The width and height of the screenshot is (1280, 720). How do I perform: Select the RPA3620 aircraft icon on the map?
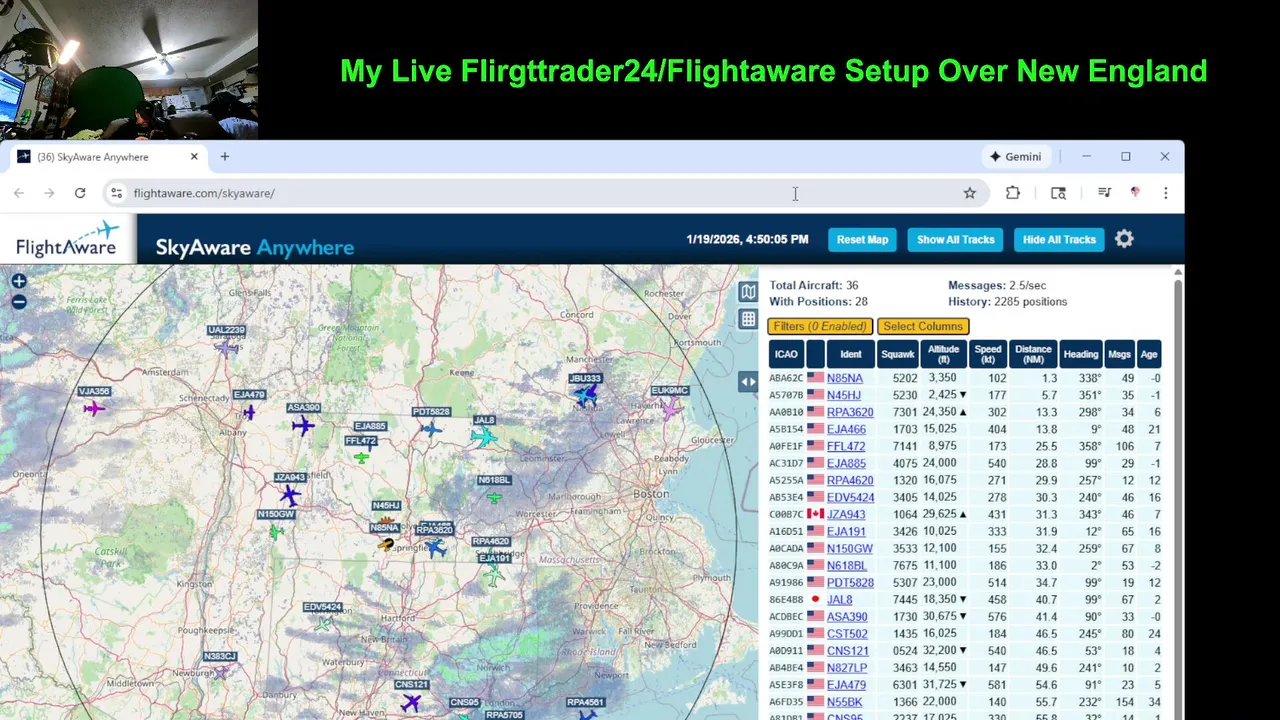coord(436,547)
